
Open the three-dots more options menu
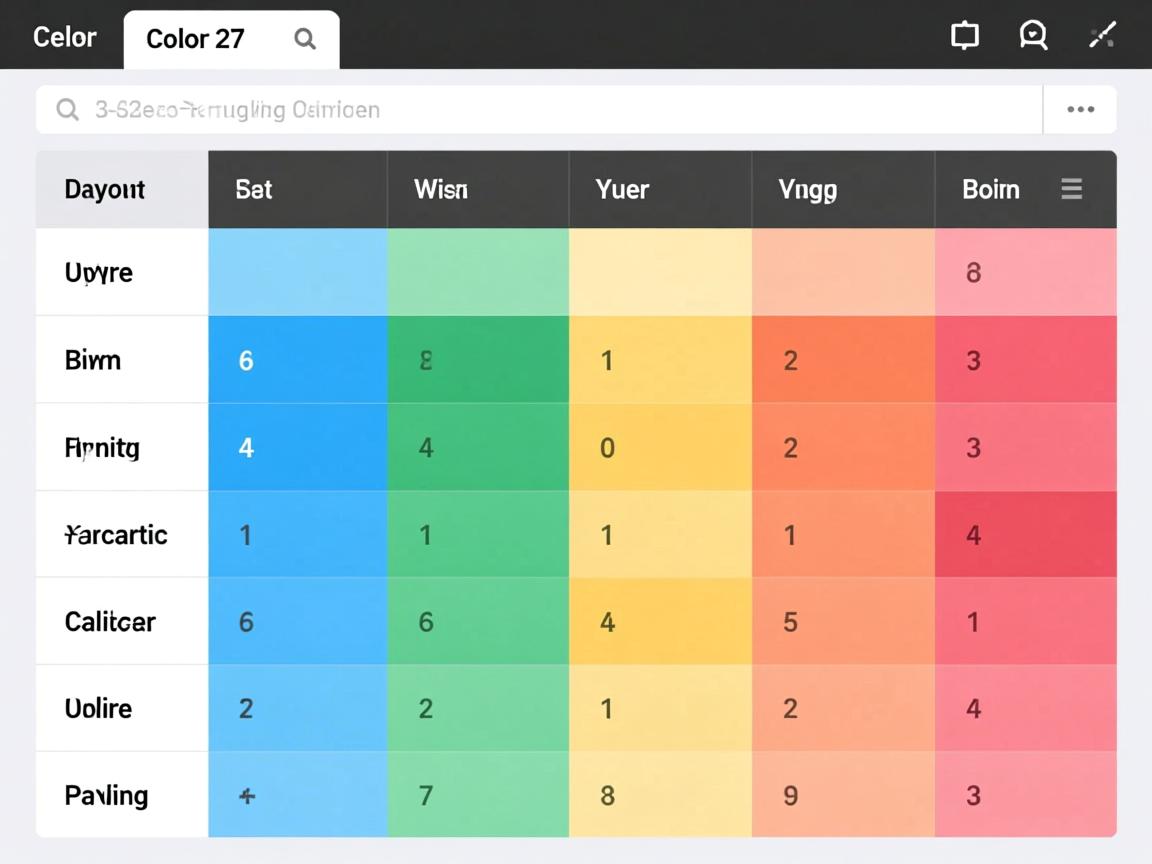click(1080, 110)
